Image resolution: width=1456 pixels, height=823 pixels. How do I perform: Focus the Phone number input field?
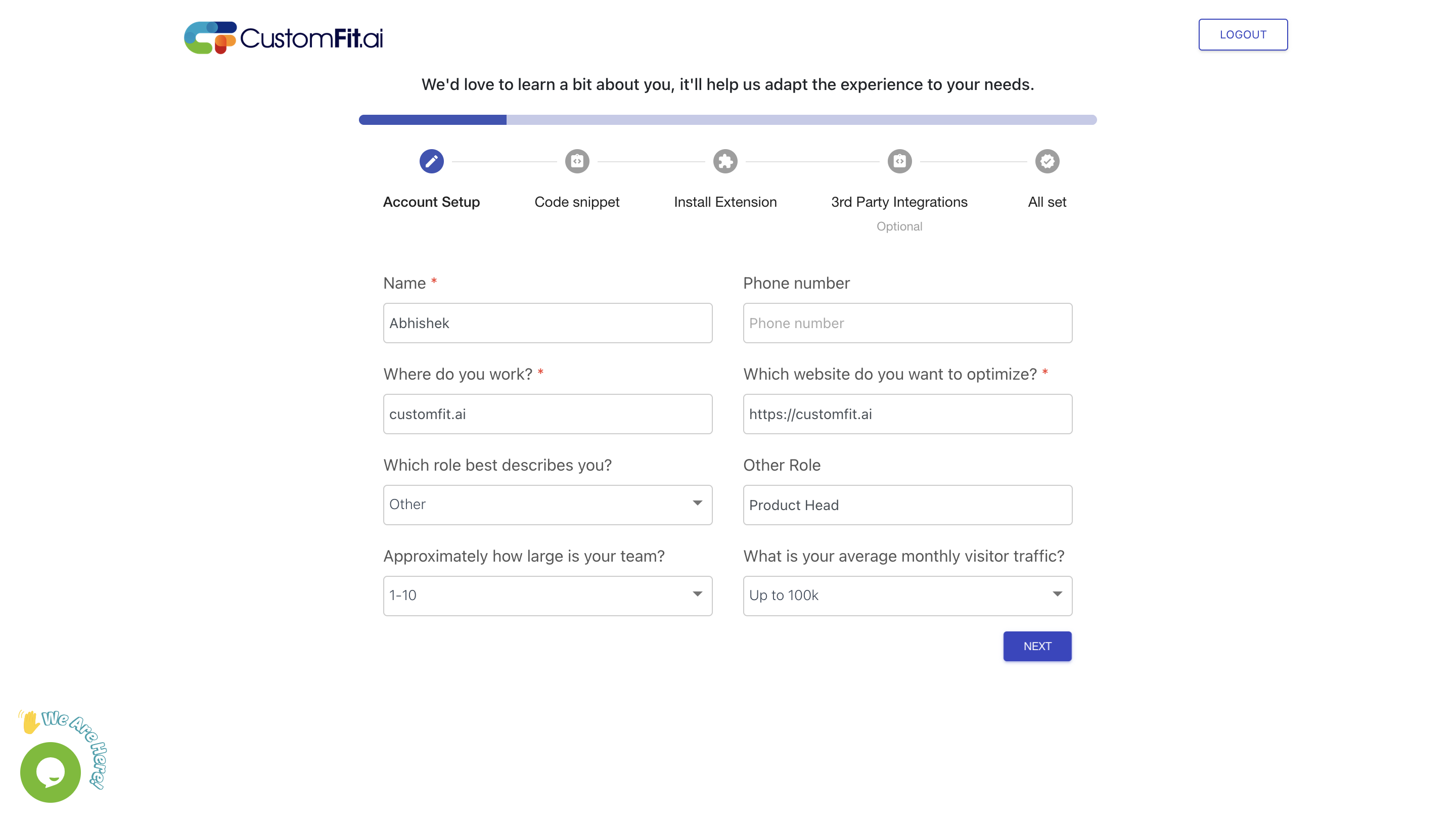[907, 324]
